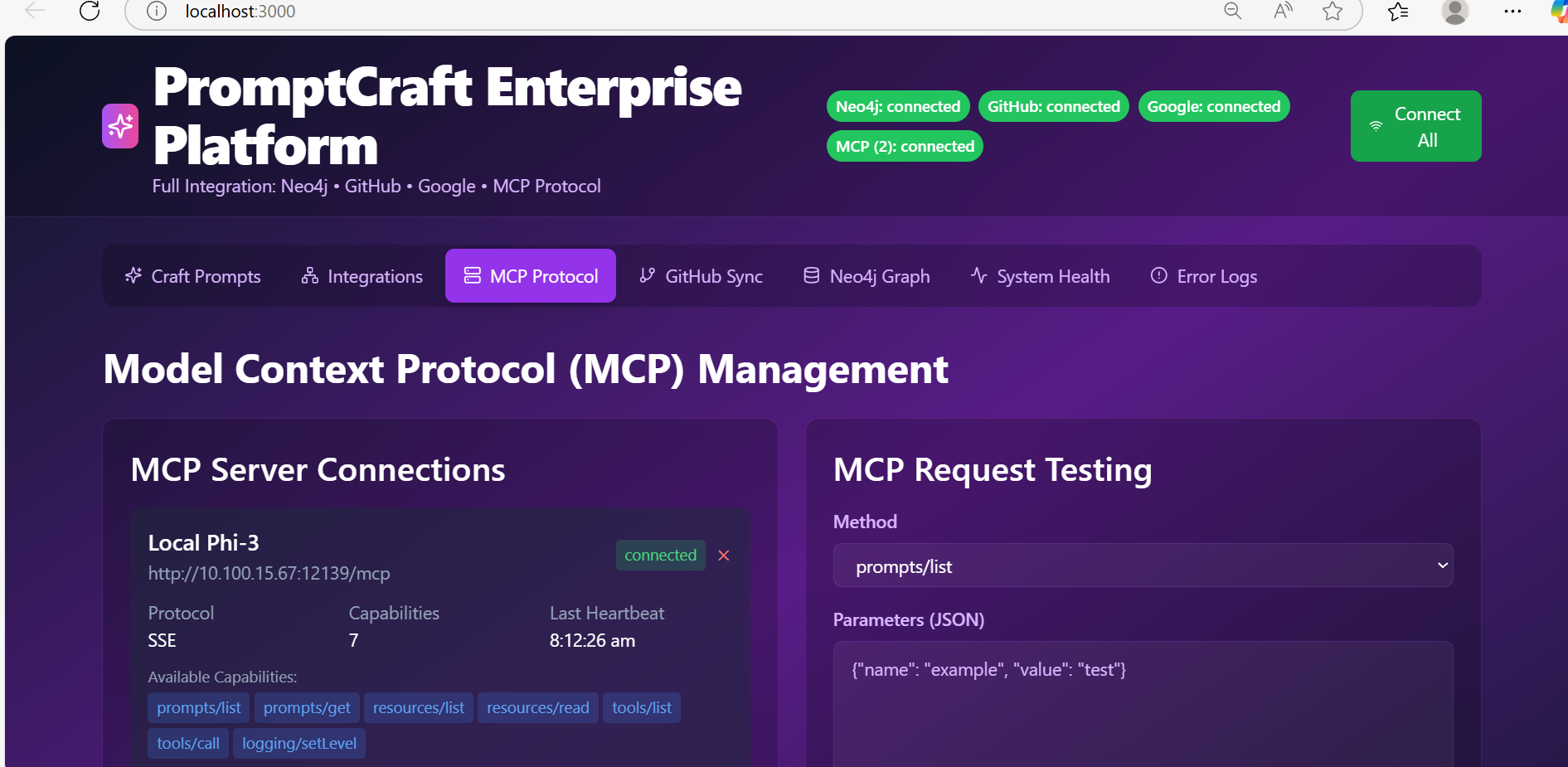
Task: Click the Connect All button
Action: (x=1416, y=126)
